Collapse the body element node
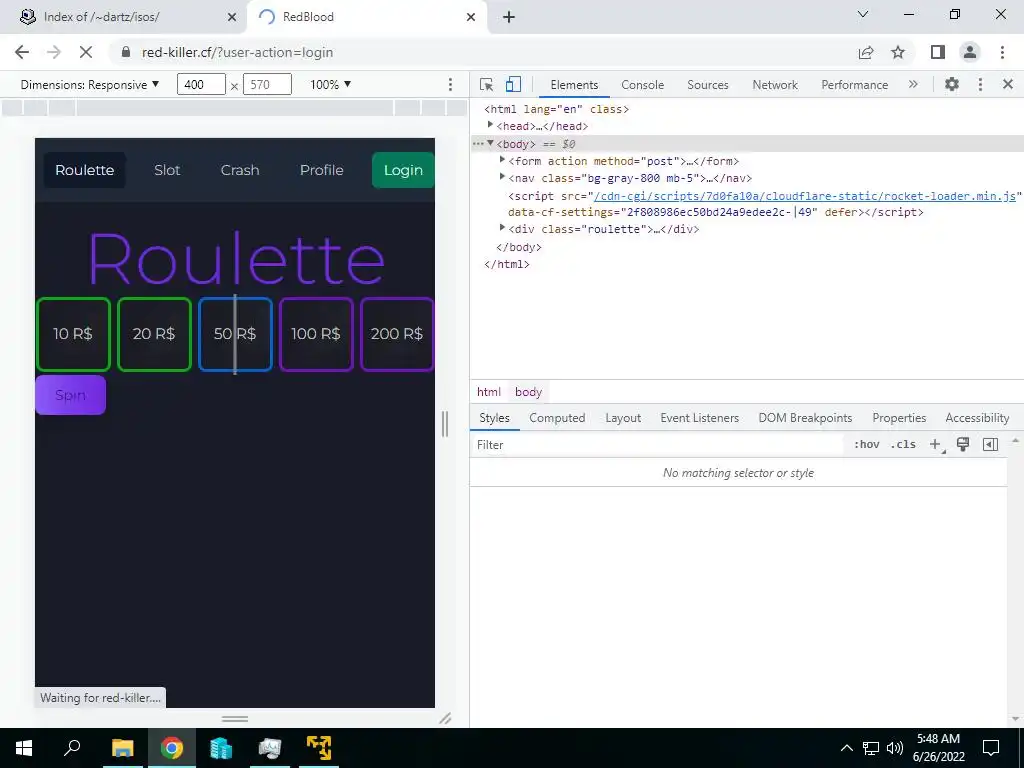This screenshot has width=1024, height=768. tap(490, 144)
